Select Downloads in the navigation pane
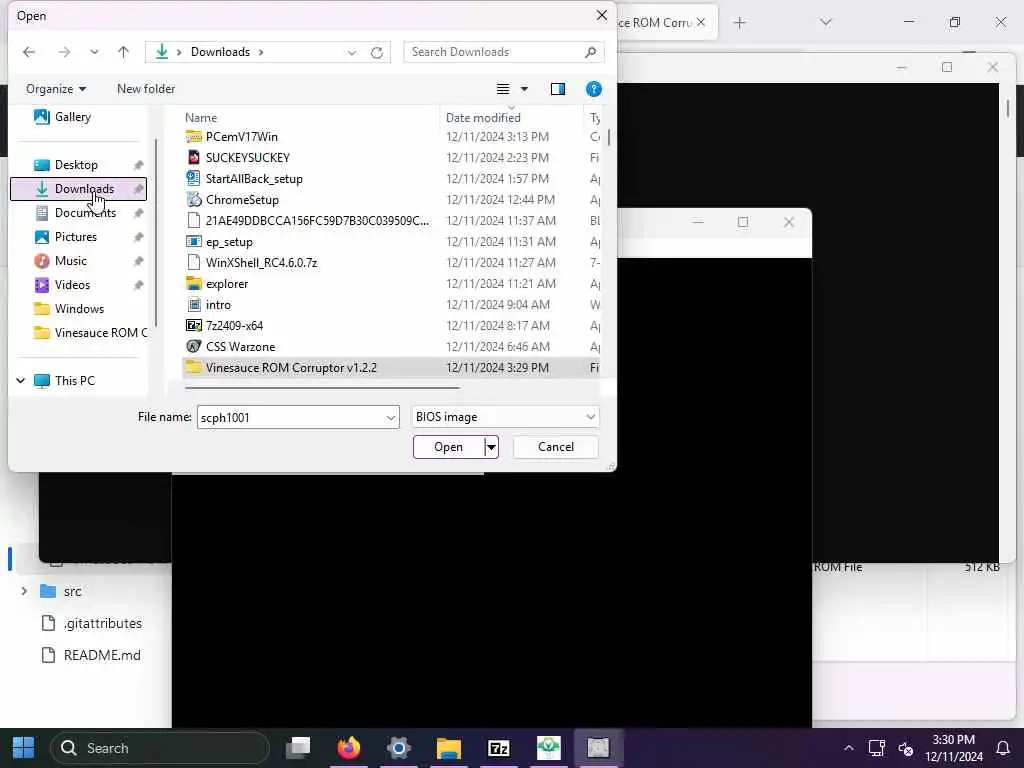The width and height of the screenshot is (1024, 768). pyautogui.click(x=78, y=189)
